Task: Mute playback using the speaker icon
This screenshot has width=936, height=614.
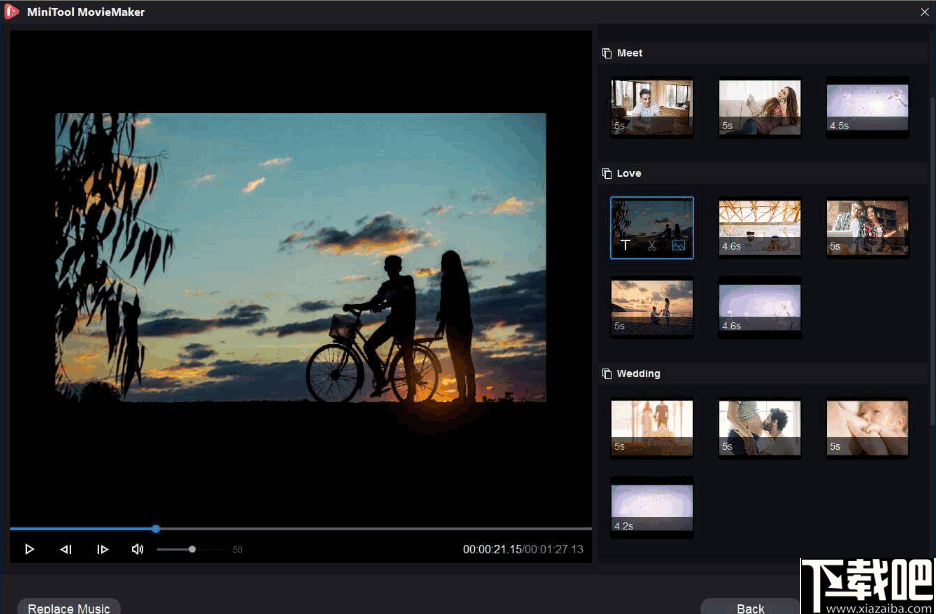Action: pyautogui.click(x=137, y=548)
